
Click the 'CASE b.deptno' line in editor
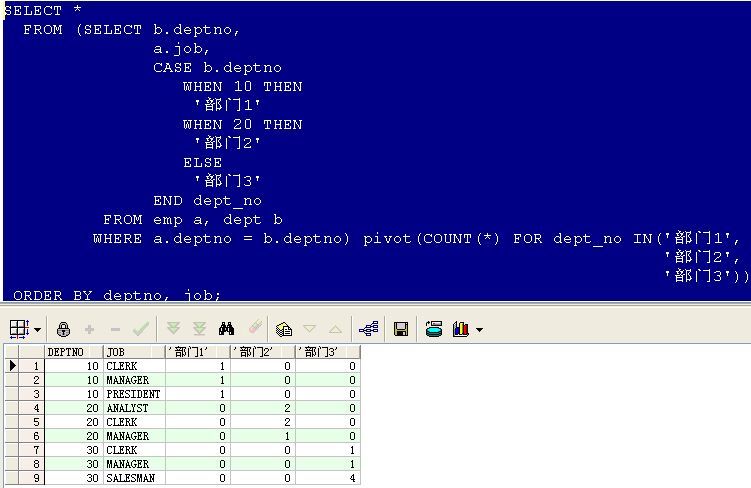pos(217,68)
